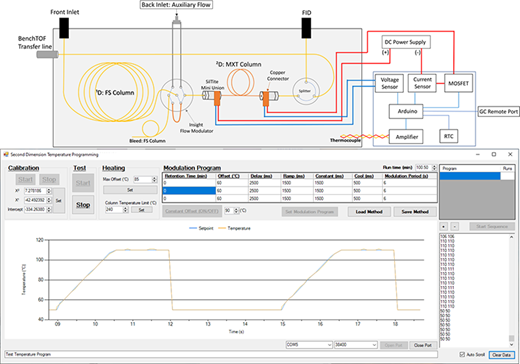Click the Runs column header in sequence list
Screen dimensions: 520x364
[x=507, y=169]
